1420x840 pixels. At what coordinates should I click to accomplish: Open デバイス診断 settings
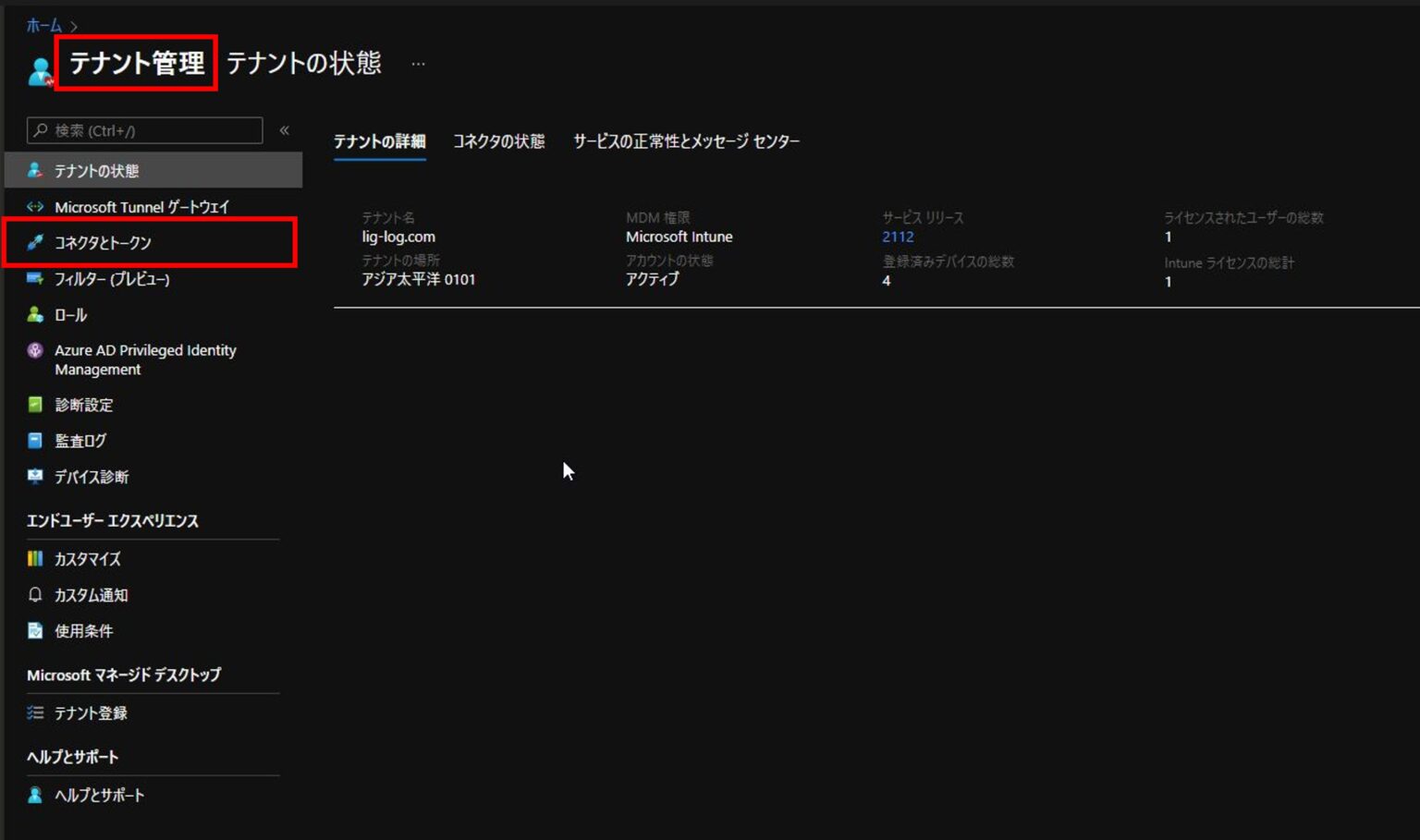91,476
